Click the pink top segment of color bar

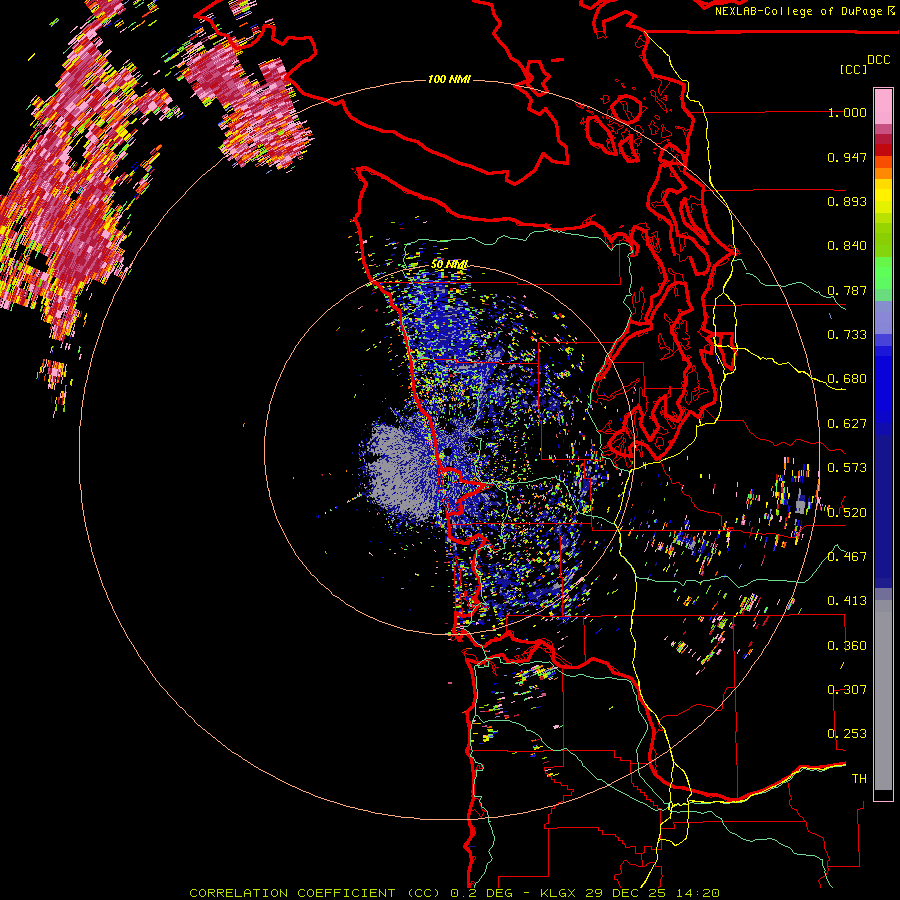pos(883,106)
